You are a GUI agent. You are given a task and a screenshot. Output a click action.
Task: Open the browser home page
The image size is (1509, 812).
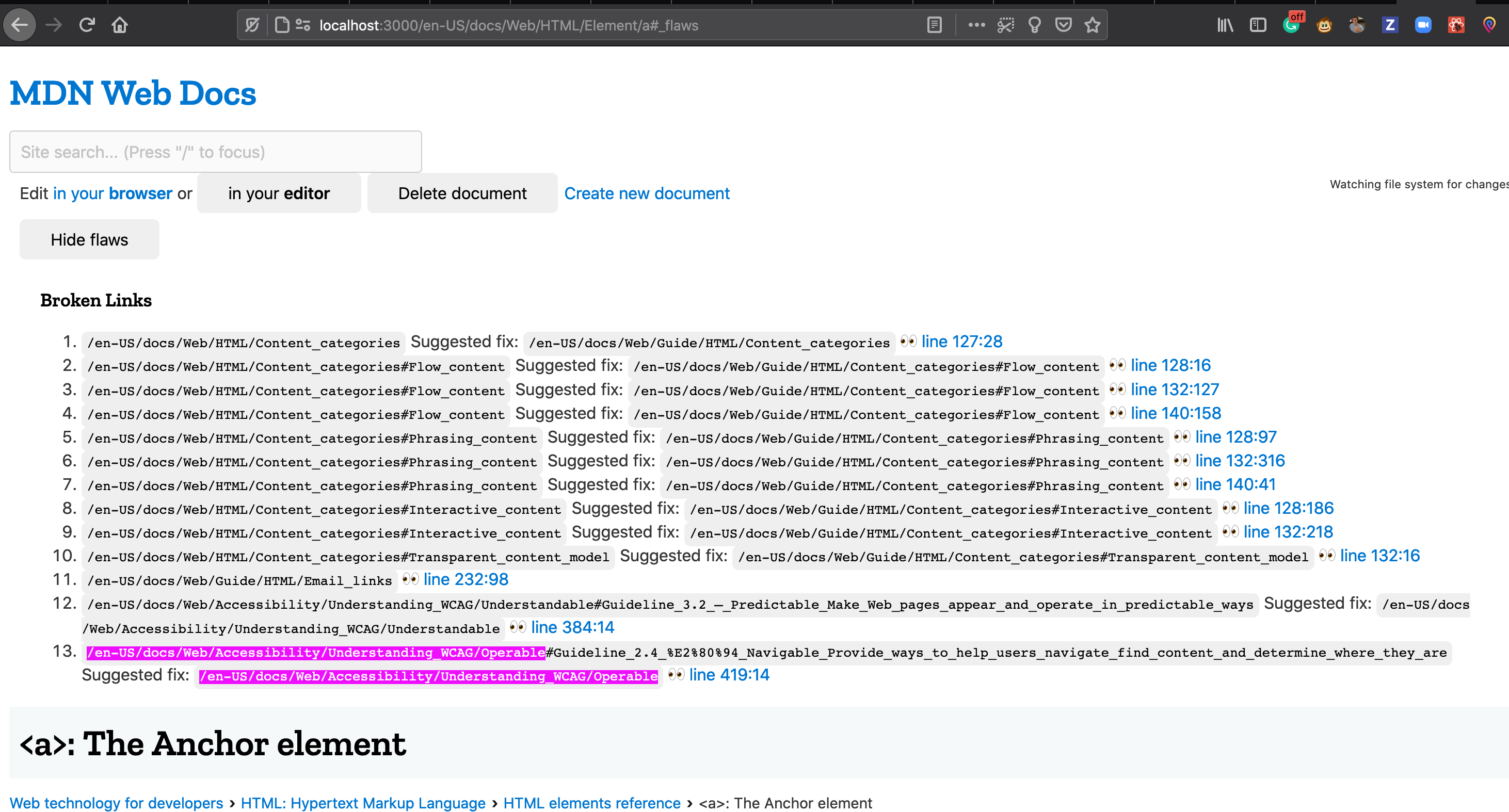(x=120, y=25)
